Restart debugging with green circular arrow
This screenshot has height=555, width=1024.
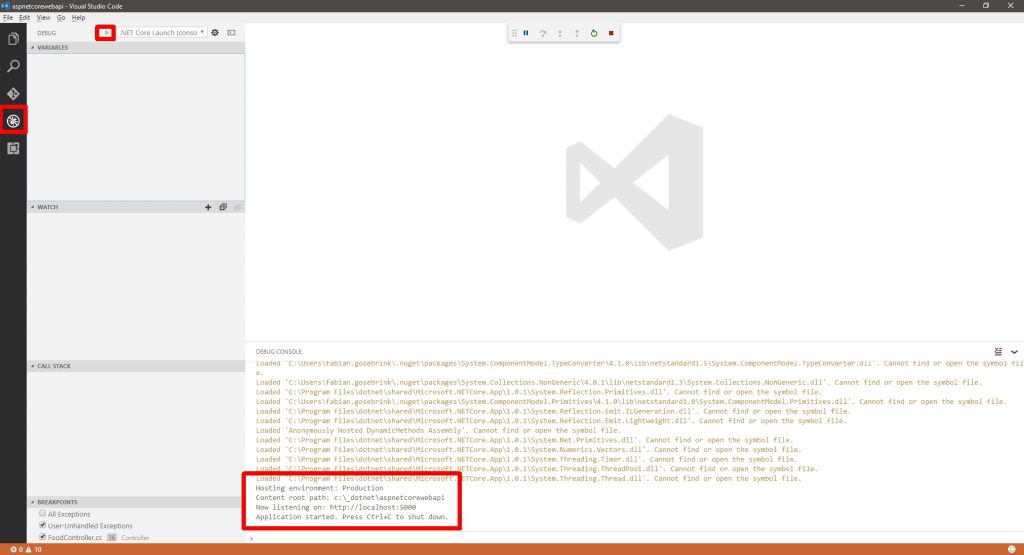click(x=594, y=33)
